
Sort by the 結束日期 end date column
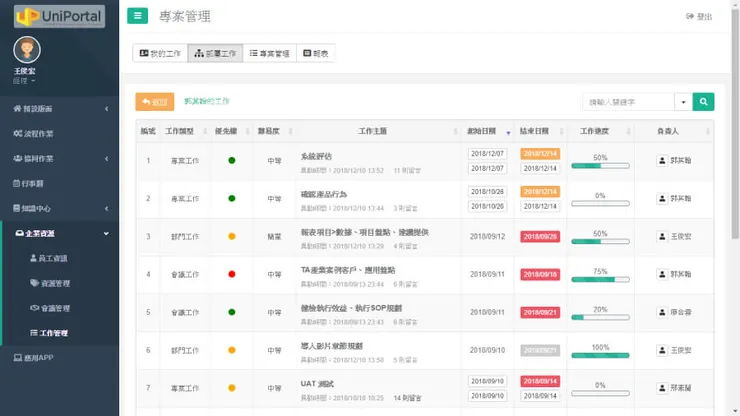click(540, 131)
